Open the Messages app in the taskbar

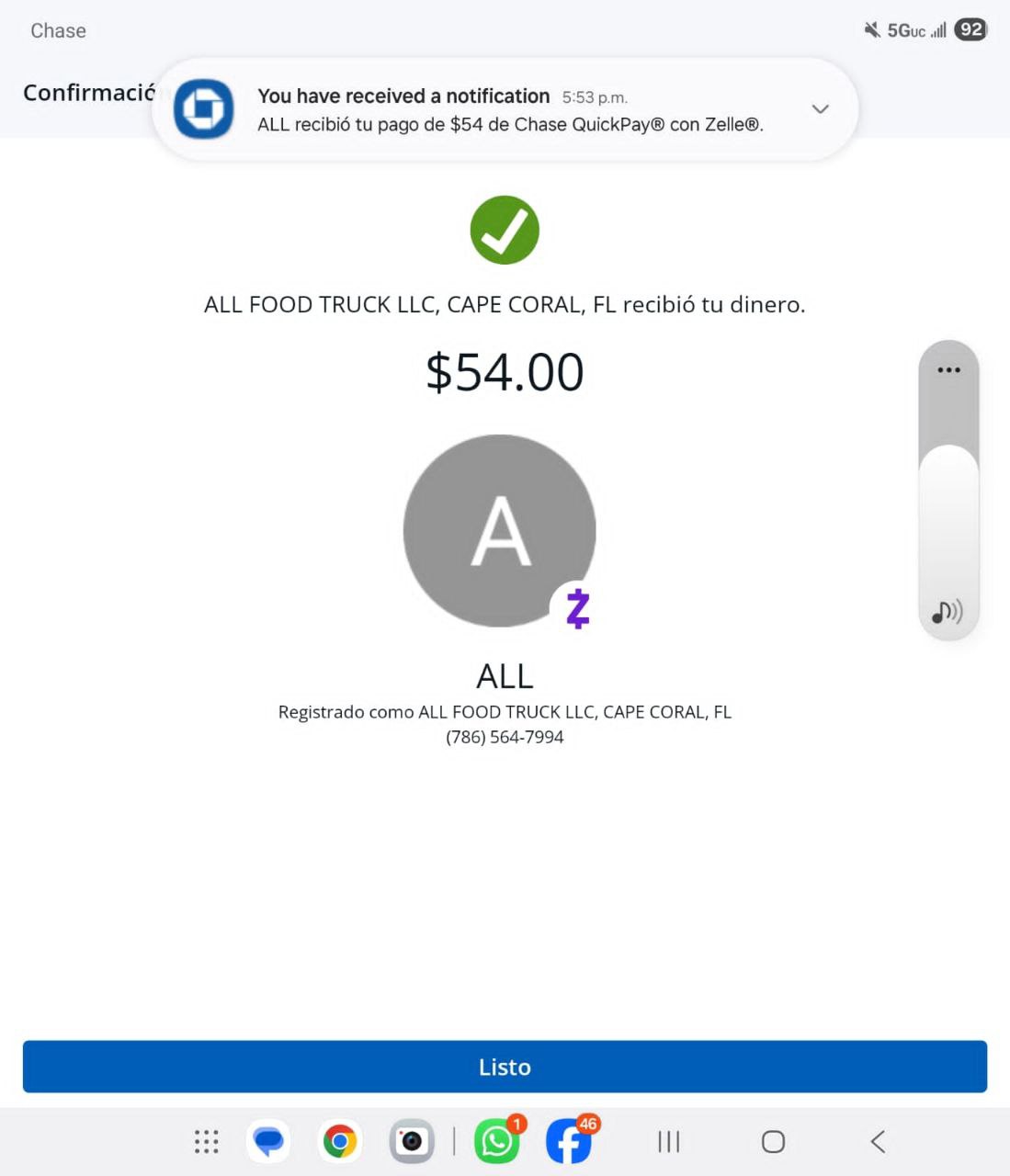tap(269, 1141)
